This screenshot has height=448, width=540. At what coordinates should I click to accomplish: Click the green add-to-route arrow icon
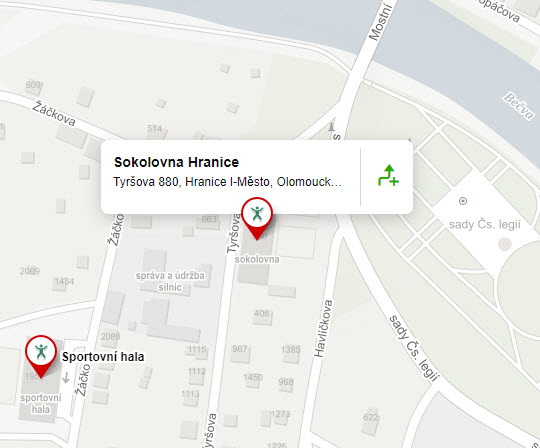[x=388, y=175]
